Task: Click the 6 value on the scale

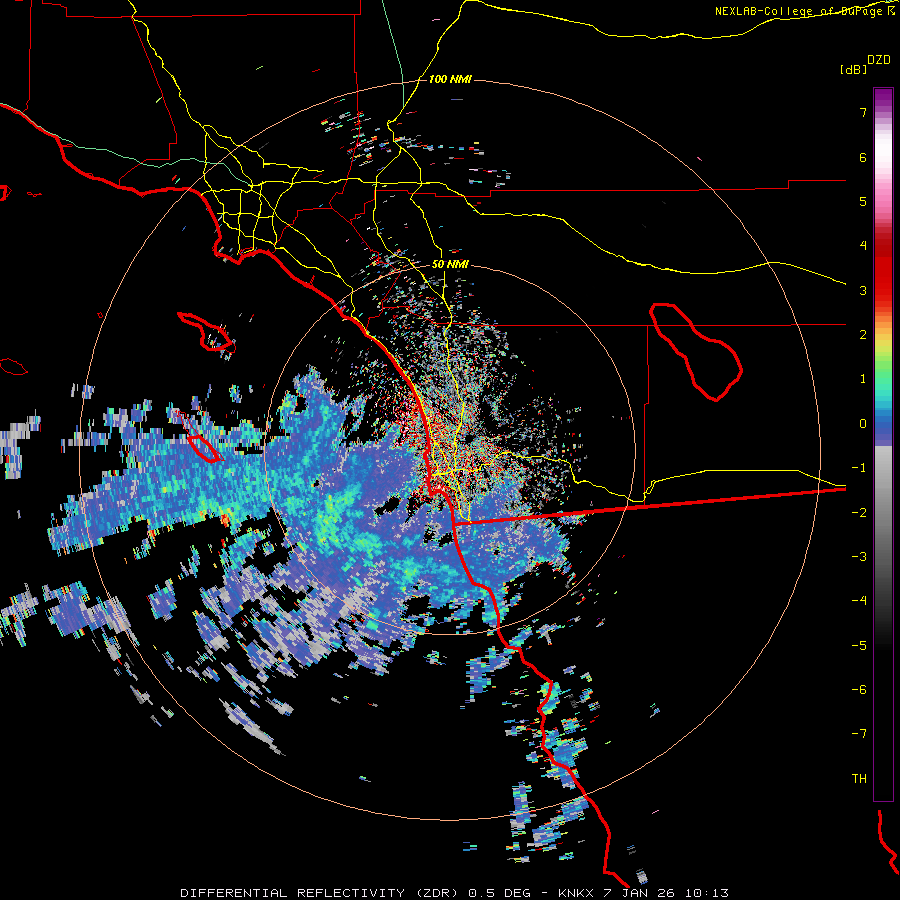Action: [x=863, y=157]
